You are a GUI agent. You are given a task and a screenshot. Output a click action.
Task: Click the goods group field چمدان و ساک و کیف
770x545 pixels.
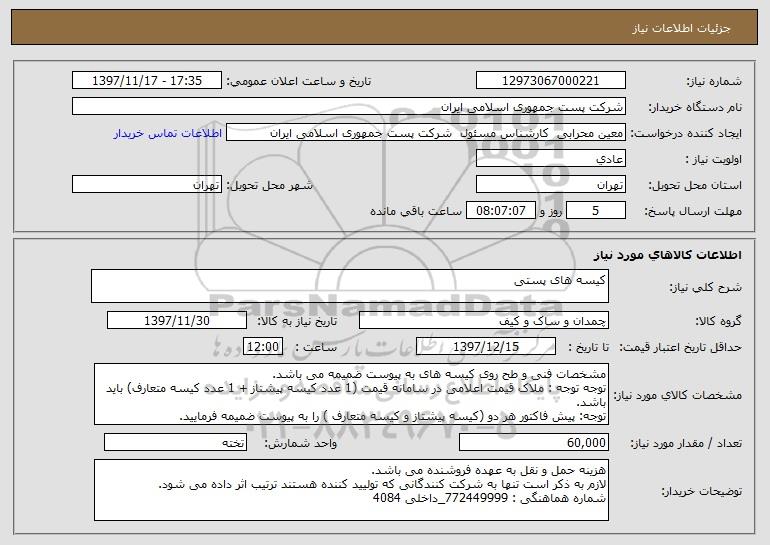484,321
